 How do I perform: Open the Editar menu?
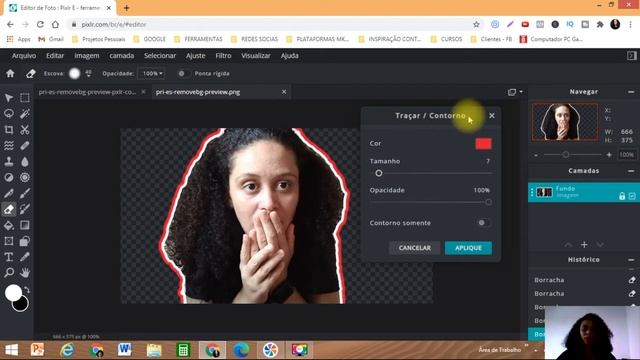click(55, 56)
